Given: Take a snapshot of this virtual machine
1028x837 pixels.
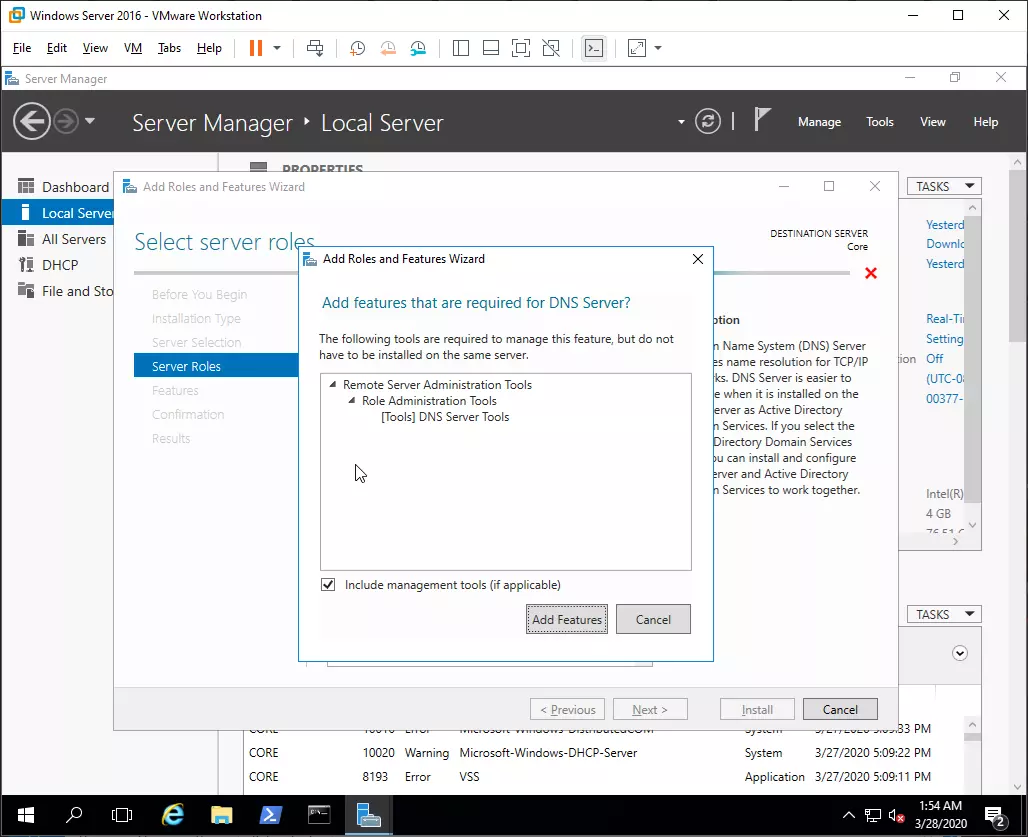Looking at the screenshot, I should 357,48.
